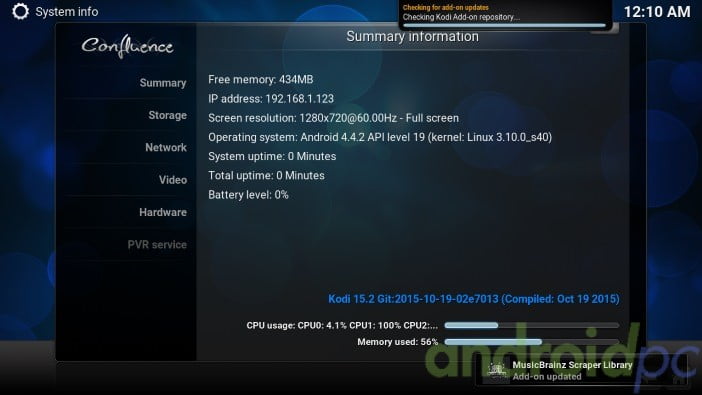Click the Operating system Android 4.4.2 line
Viewport: 702px width, 395px height.
[380, 137]
